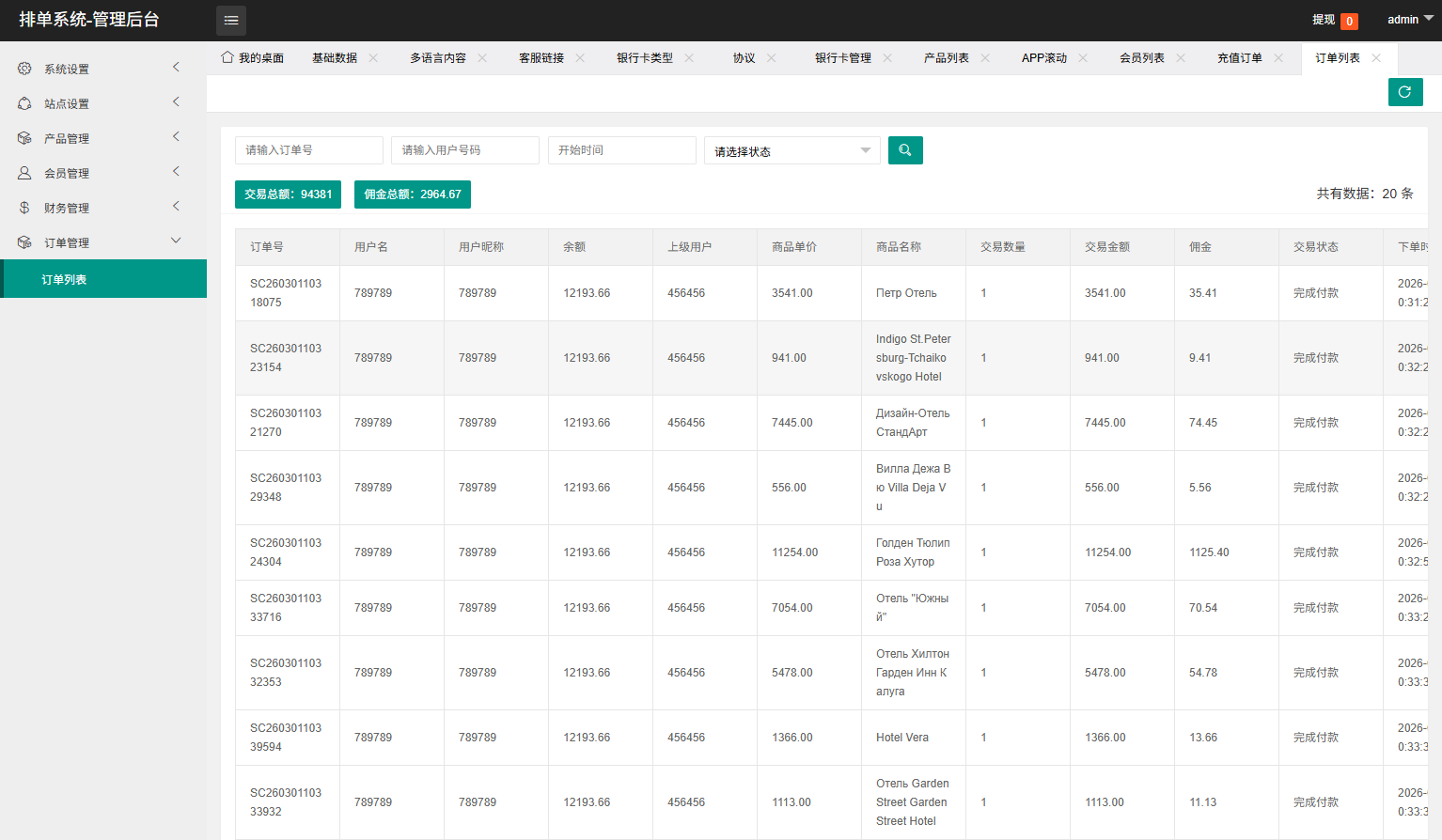The image size is (1442, 840).
Task: Switch to the 会员列表 tab
Action: pyautogui.click(x=1141, y=58)
